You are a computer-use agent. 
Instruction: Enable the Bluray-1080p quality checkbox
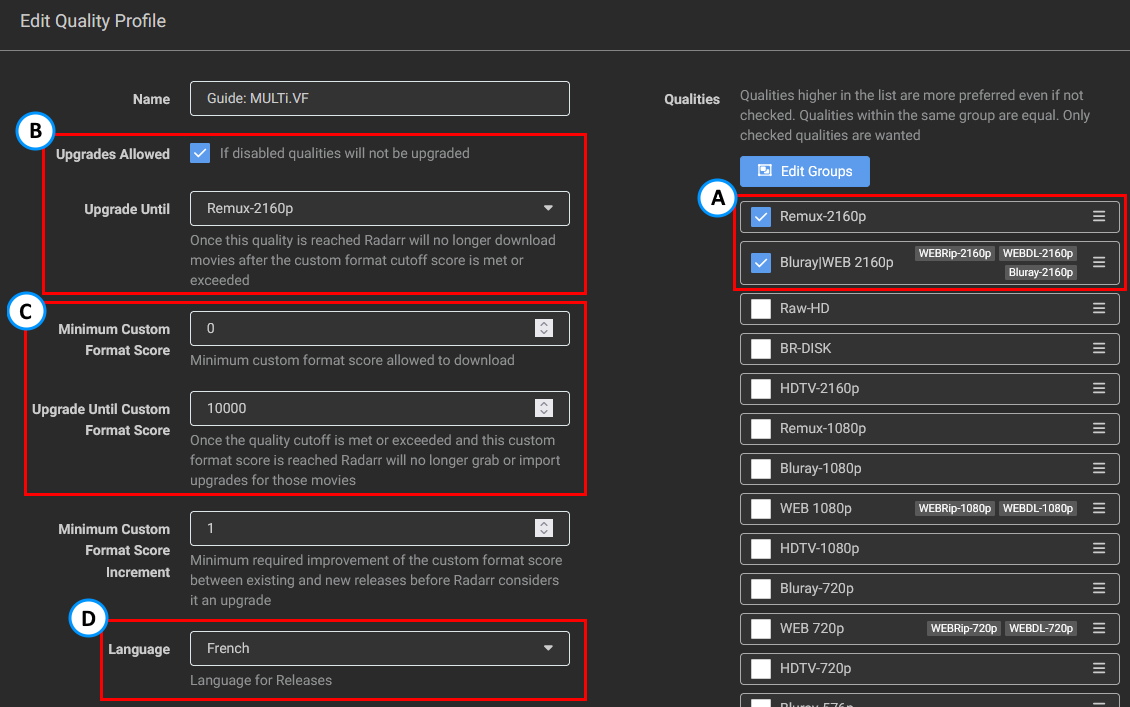pos(761,468)
